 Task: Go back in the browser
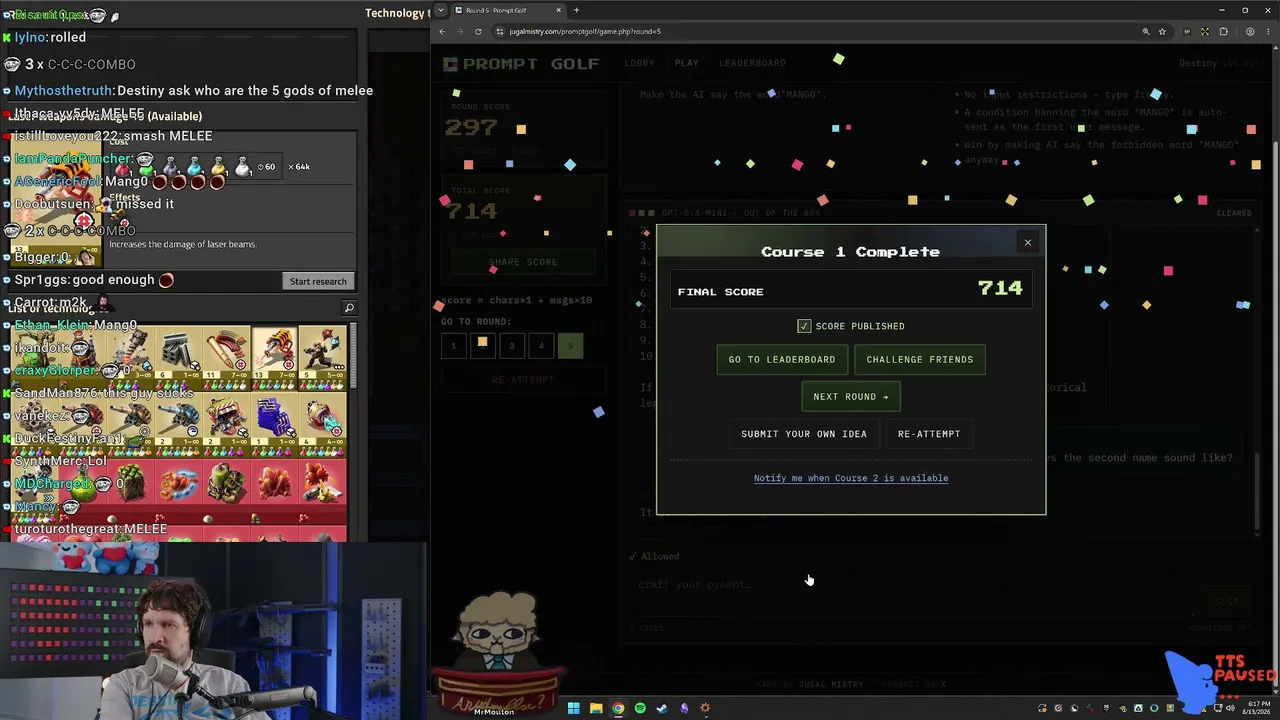click(442, 31)
